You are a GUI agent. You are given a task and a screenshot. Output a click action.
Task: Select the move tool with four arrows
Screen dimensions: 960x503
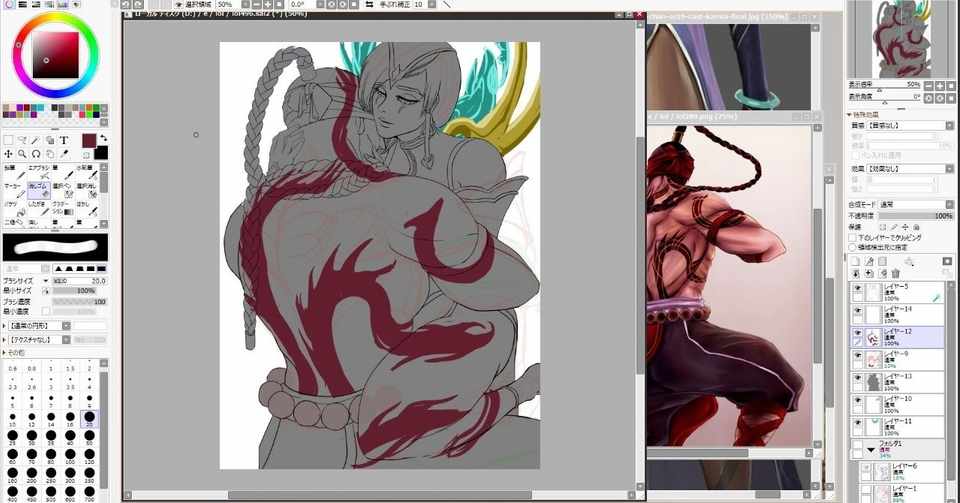click(x=9, y=154)
